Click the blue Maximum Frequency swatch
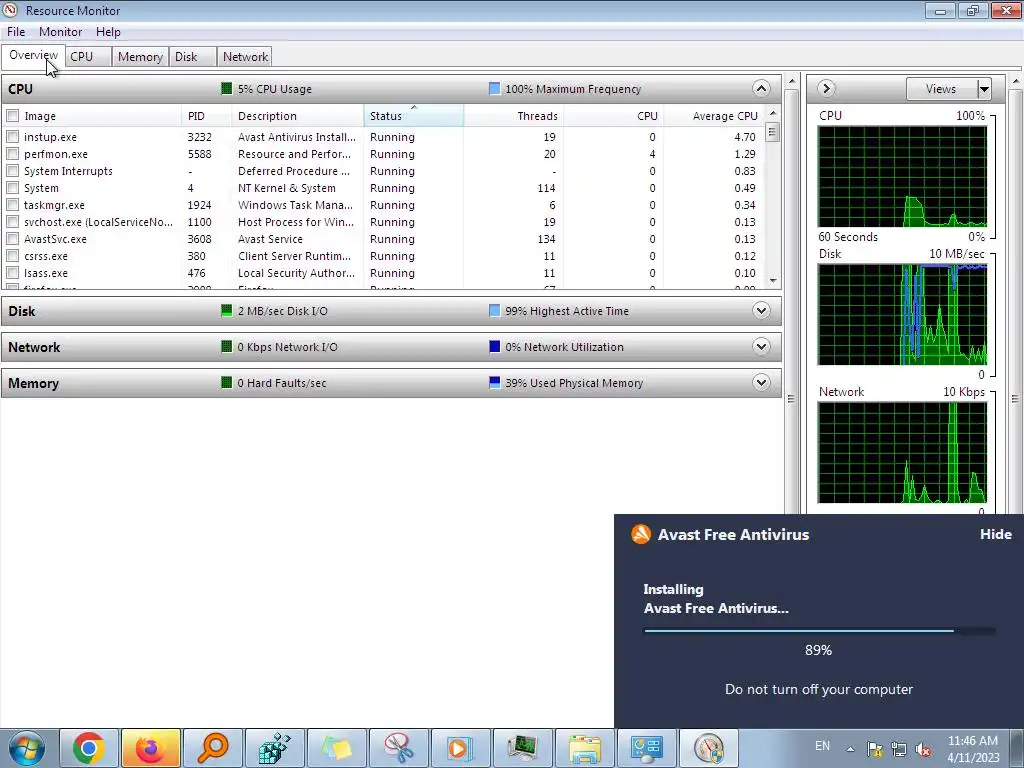Screen dimensions: 1024x768 [x=494, y=88]
